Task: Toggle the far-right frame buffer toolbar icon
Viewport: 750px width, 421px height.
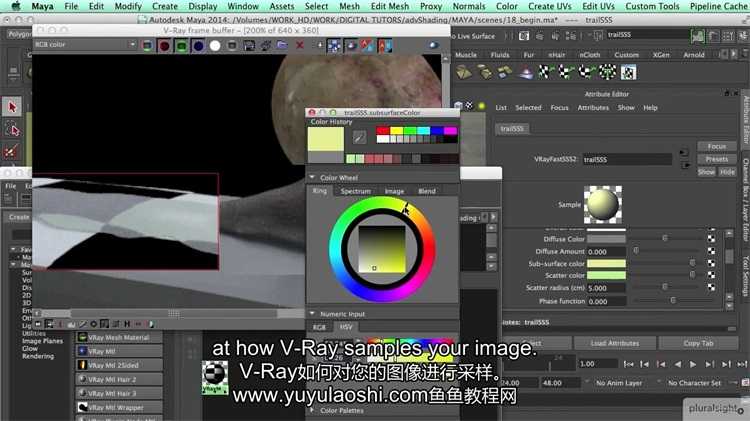Action: coord(433,45)
